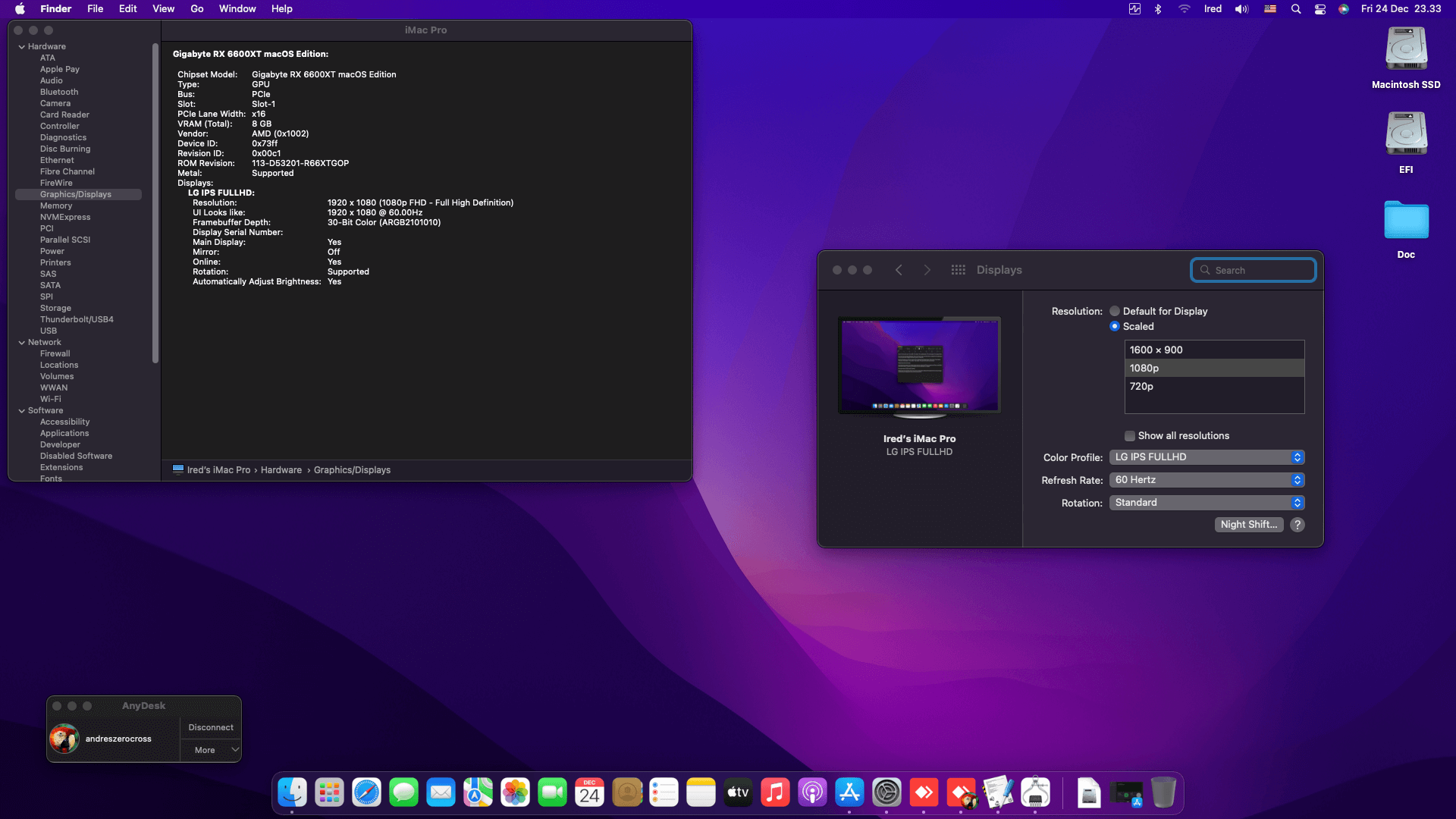The height and width of the screenshot is (819, 1456).
Task: Open Control Center in menu bar
Action: pyautogui.click(x=1320, y=9)
